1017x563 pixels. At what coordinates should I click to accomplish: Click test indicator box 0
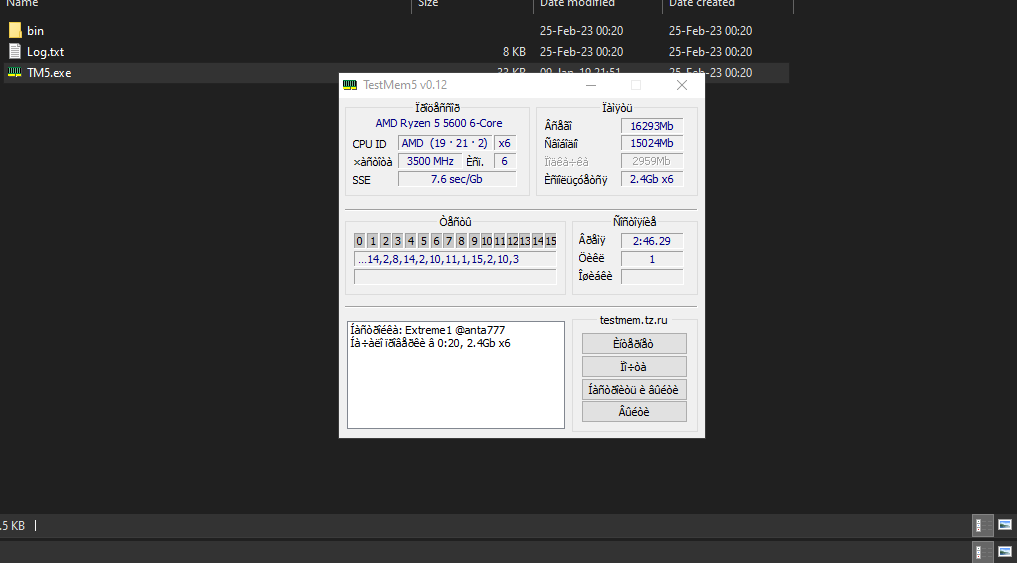coord(359,241)
